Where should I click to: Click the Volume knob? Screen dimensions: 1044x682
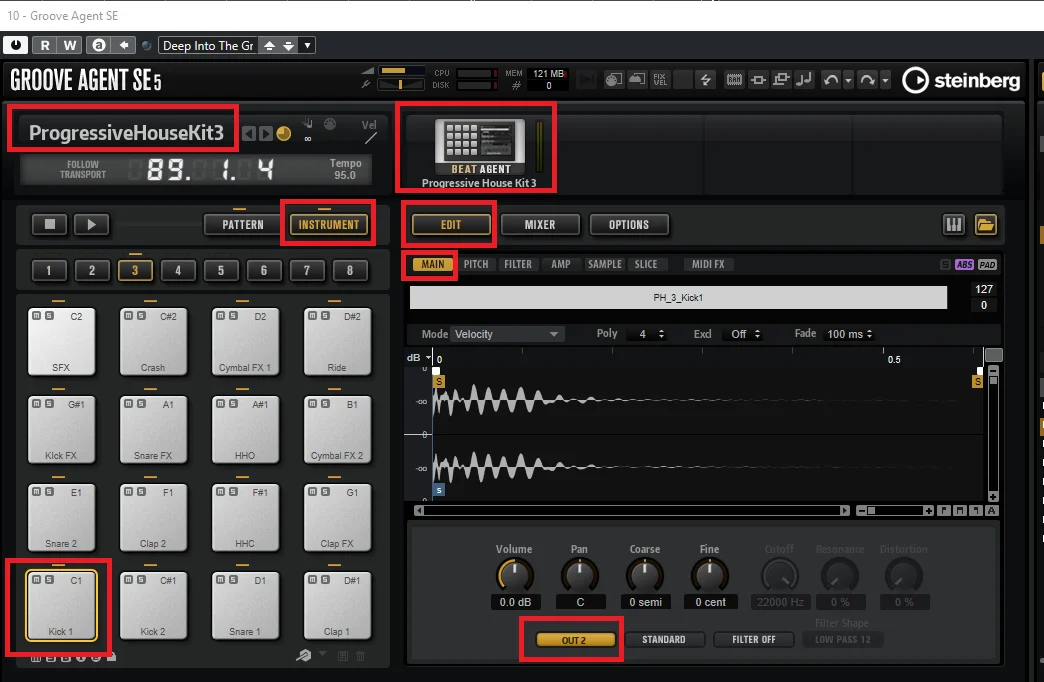(x=515, y=575)
